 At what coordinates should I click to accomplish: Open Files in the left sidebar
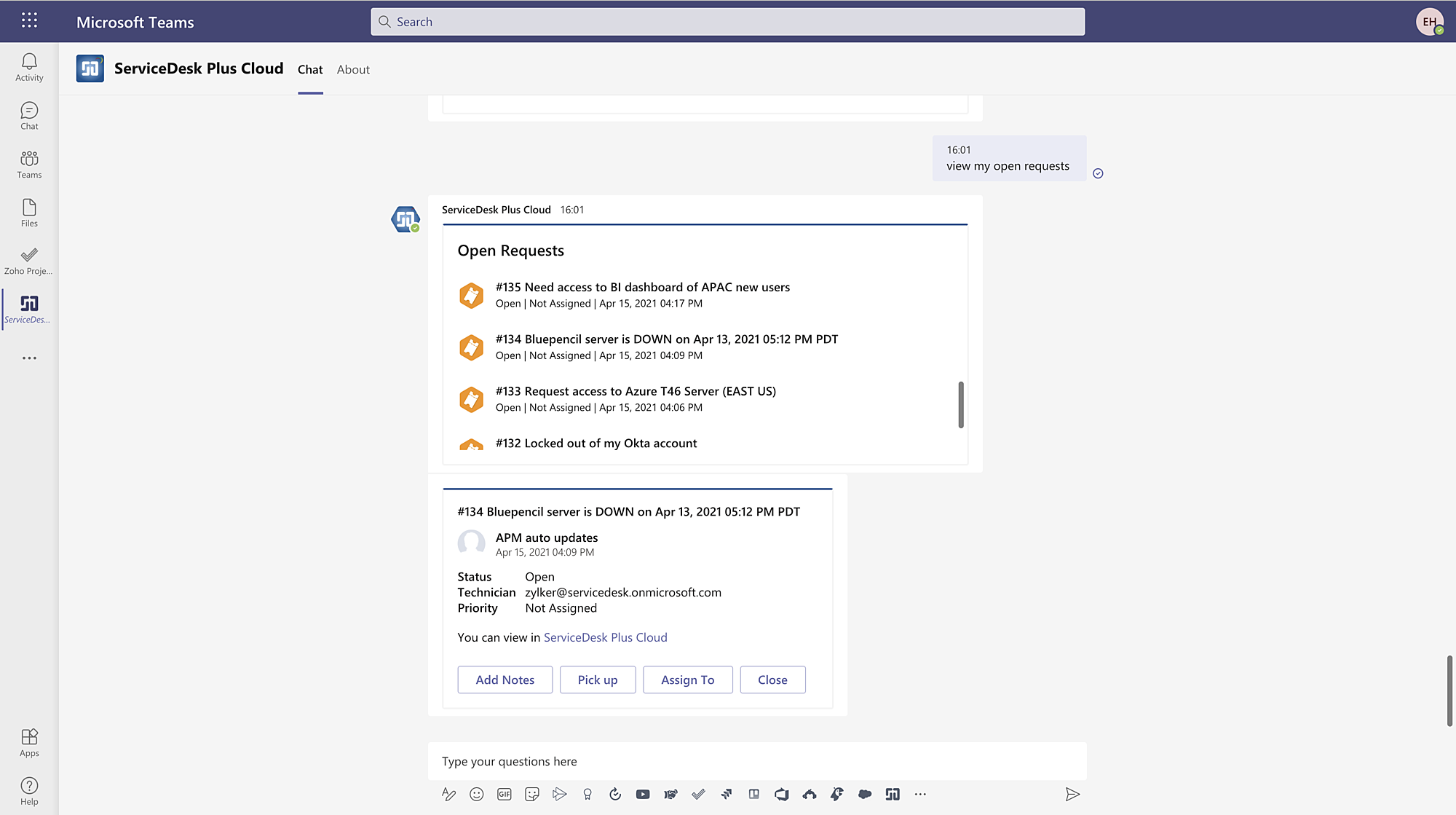[x=29, y=213]
